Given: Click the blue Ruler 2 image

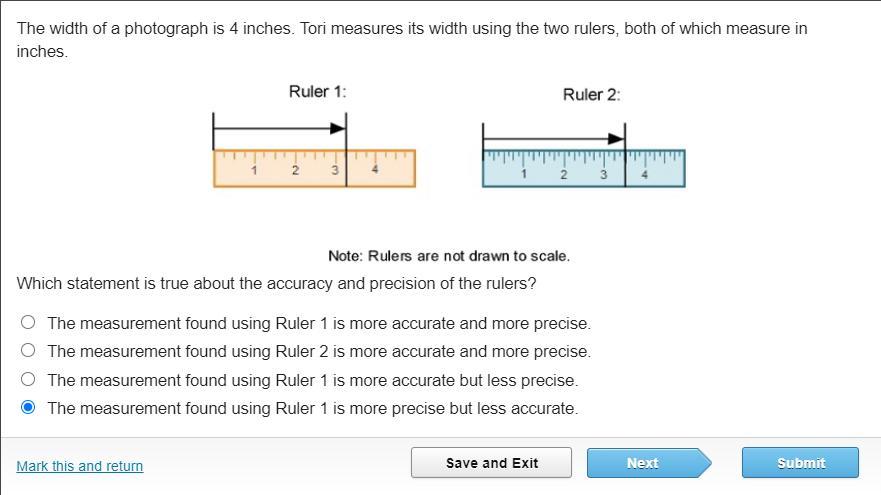Looking at the screenshot, I should 584,168.
